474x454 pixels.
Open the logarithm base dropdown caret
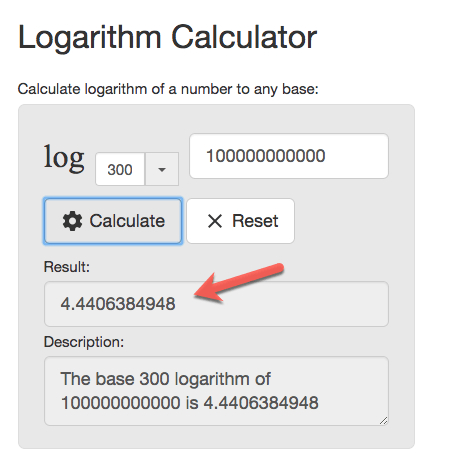click(x=162, y=169)
